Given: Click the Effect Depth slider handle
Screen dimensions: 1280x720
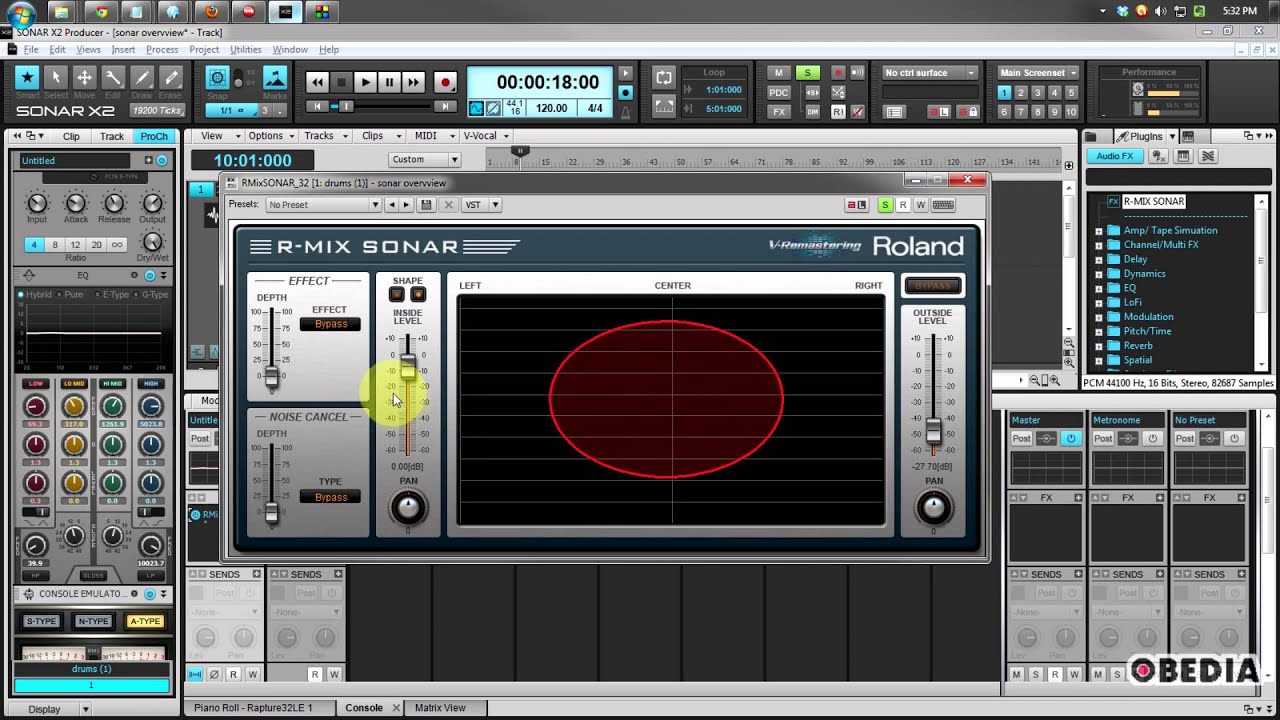Looking at the screenshot, I should point(271,378).
